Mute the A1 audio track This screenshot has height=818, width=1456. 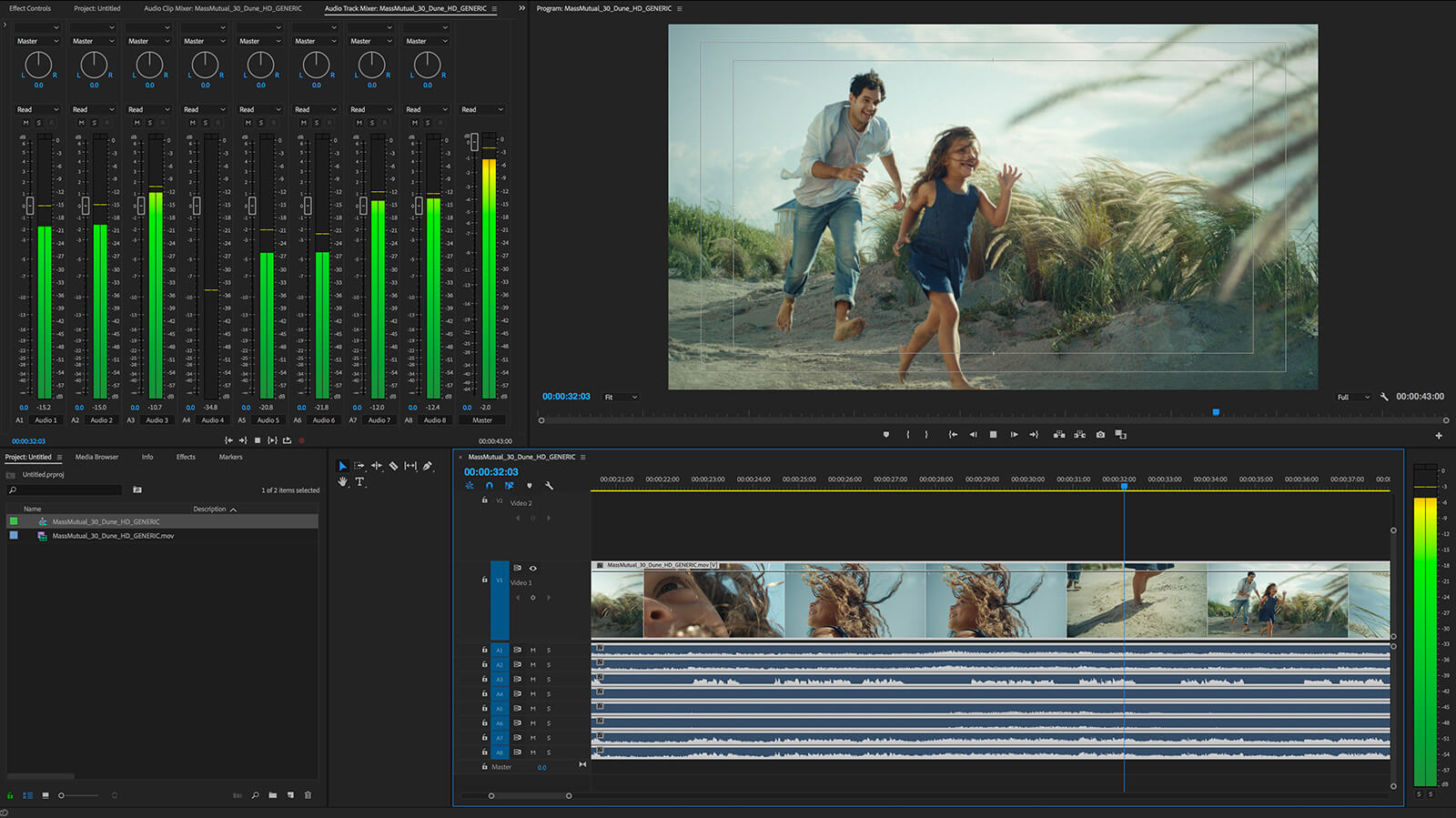click(x=533, y=650)
